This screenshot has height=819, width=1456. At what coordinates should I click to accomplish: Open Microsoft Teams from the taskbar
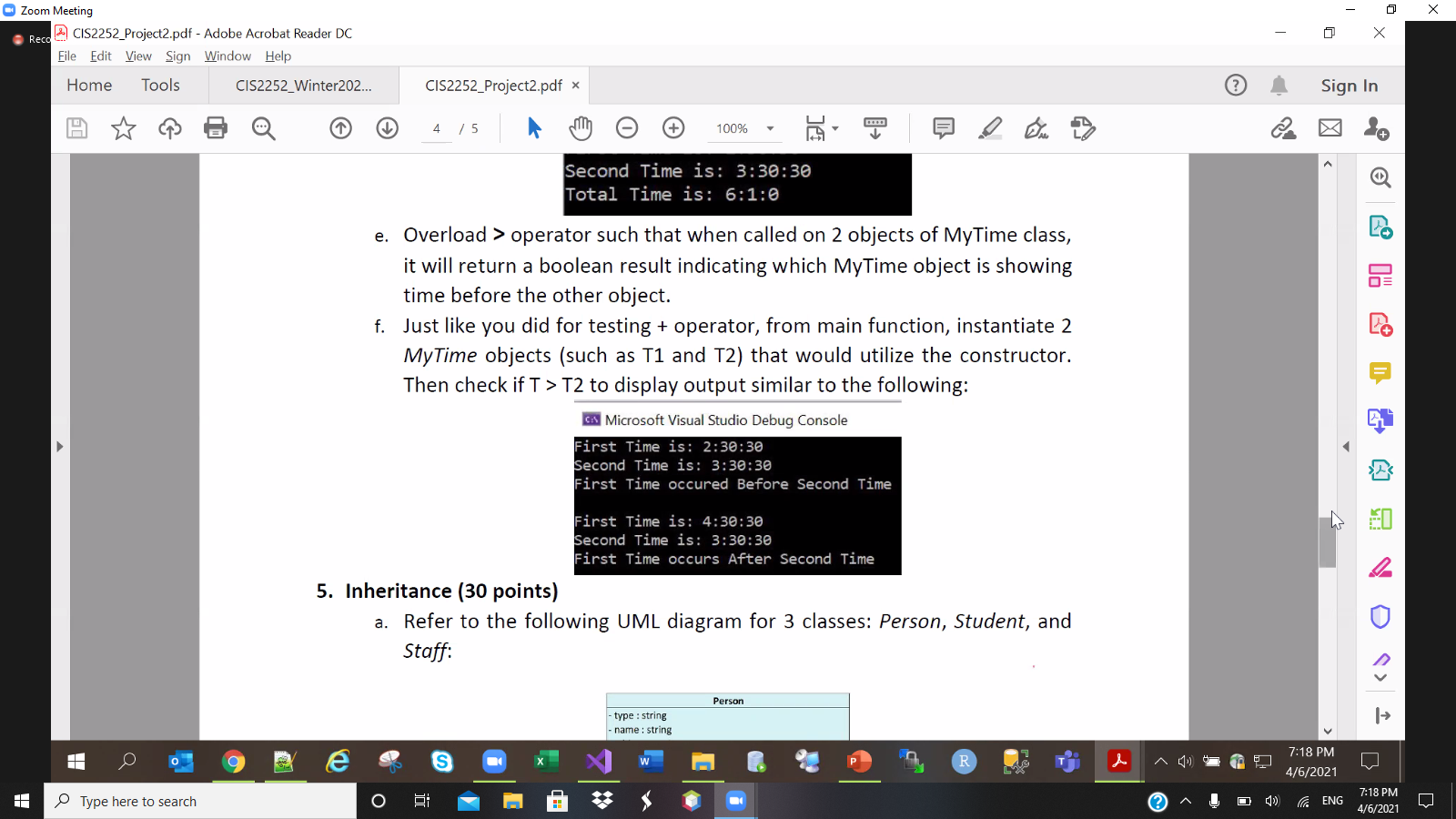[x=1067, y=763]
